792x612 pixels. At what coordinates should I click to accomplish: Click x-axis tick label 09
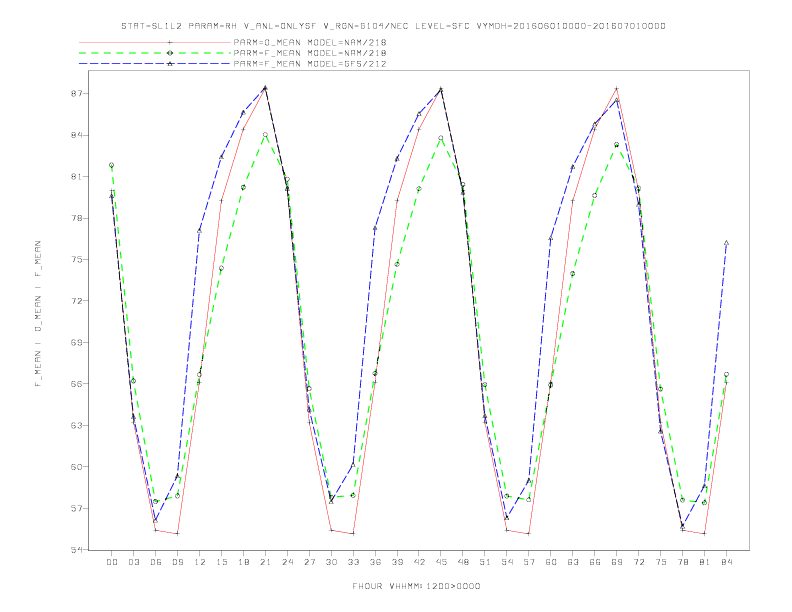[177, 562]
